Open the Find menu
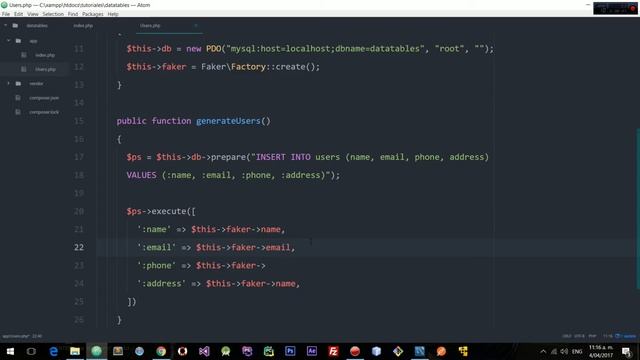The image size is (640, 360). pyautogui.click(x=73, y=14)
